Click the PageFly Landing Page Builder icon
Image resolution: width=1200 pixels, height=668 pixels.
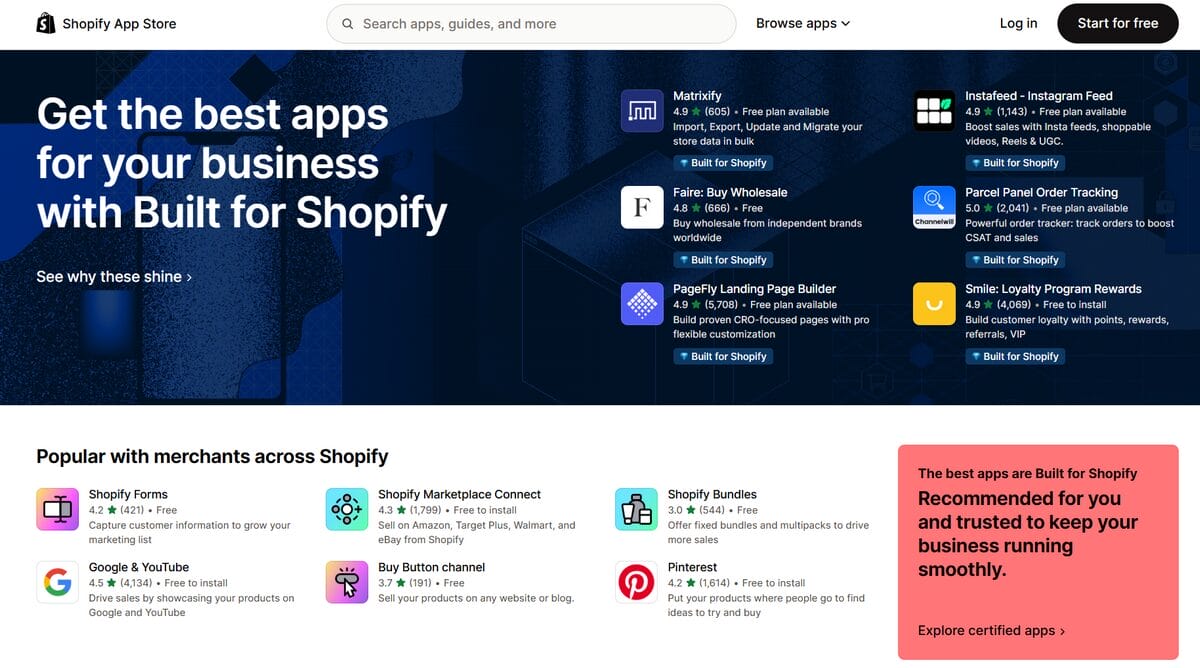[x=641, y=303]
